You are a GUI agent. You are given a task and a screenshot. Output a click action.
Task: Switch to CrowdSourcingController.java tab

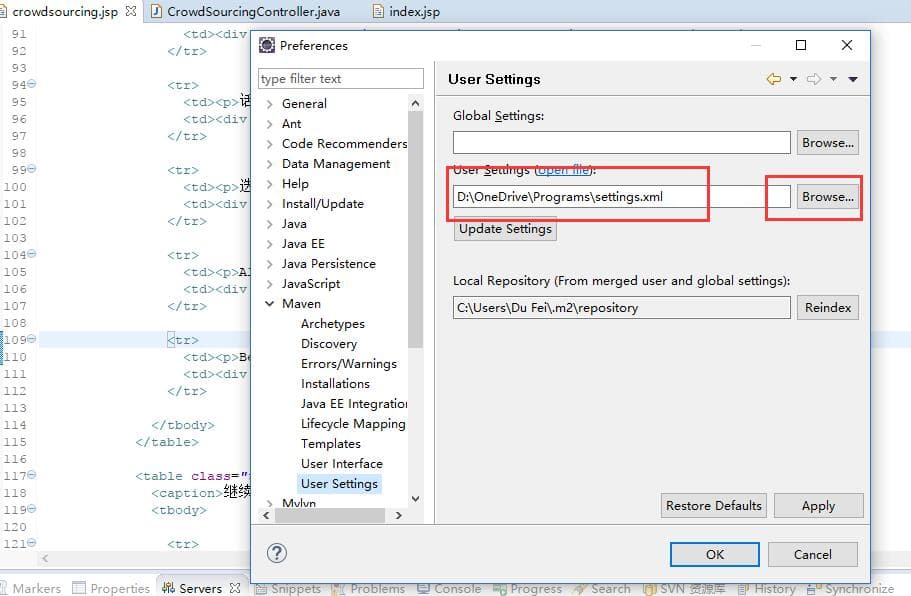click(x=253, y=12)
